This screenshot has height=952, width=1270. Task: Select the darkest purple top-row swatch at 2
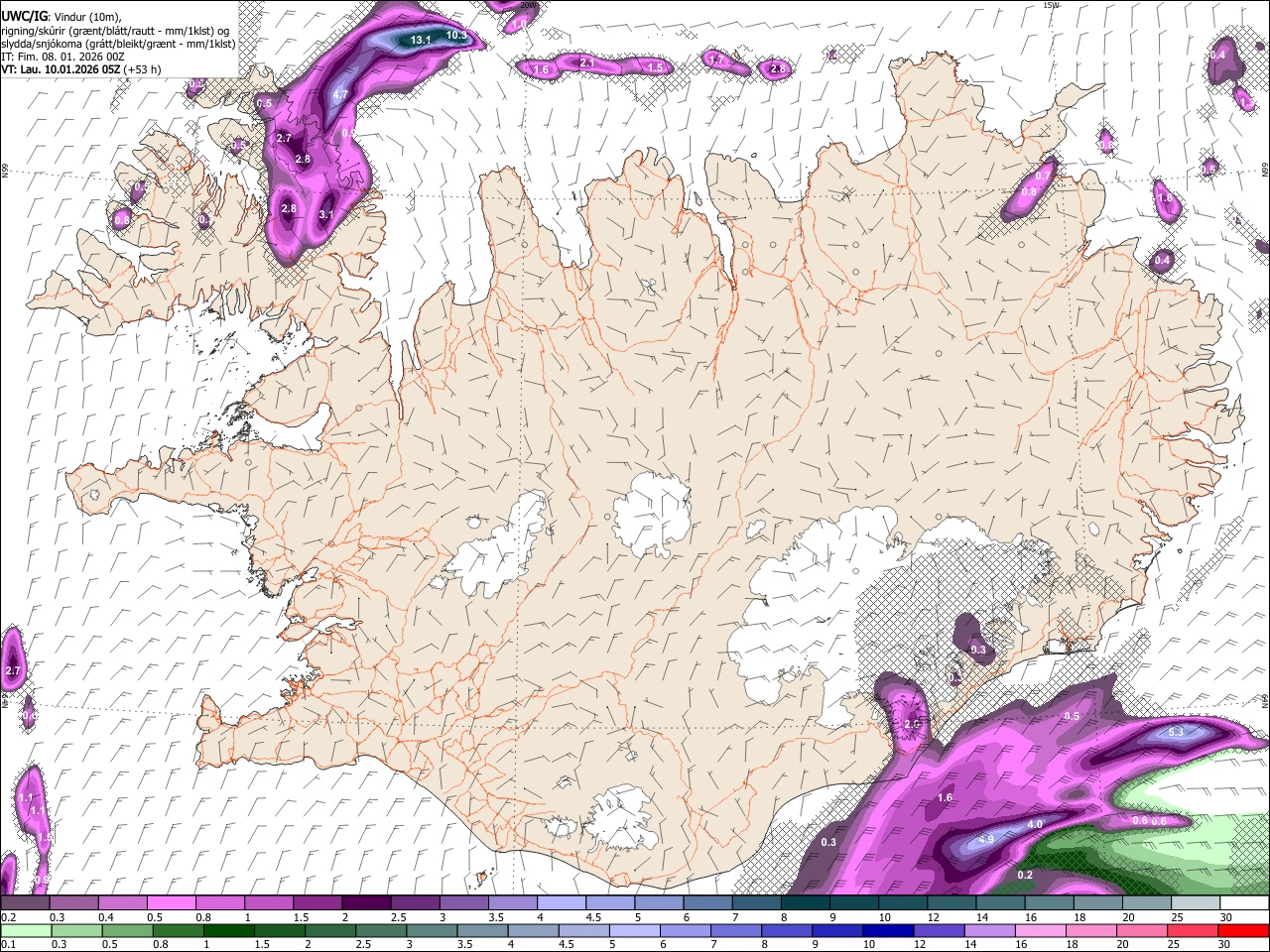coord(365,903)
